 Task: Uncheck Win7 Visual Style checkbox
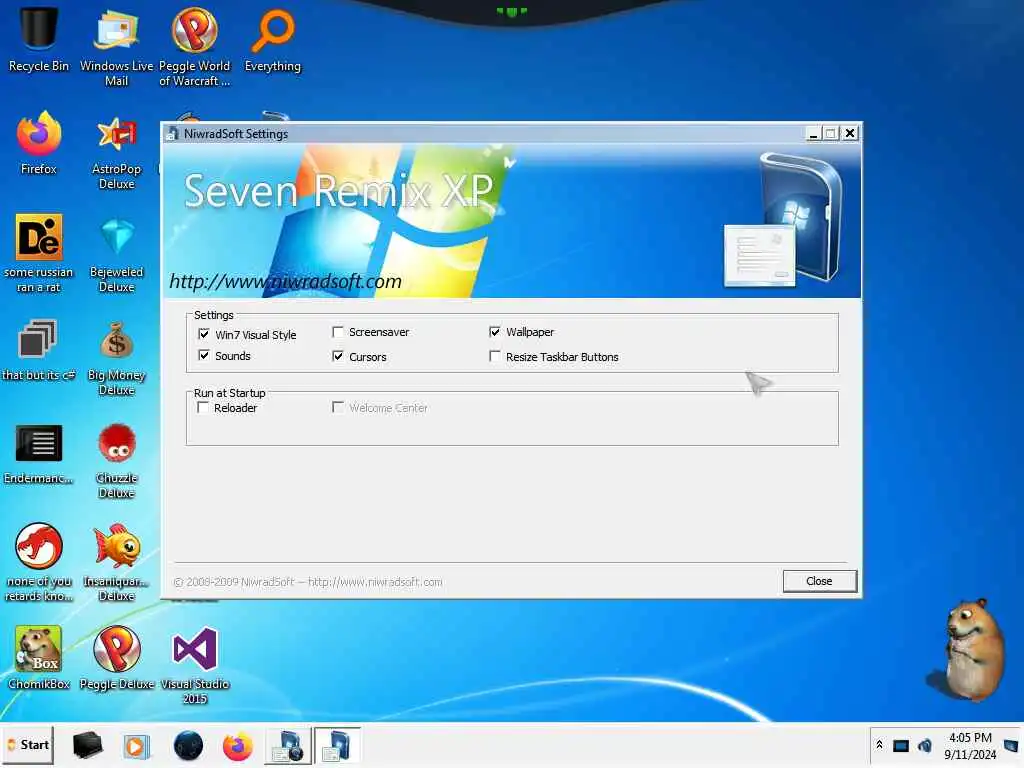(204, 334)
